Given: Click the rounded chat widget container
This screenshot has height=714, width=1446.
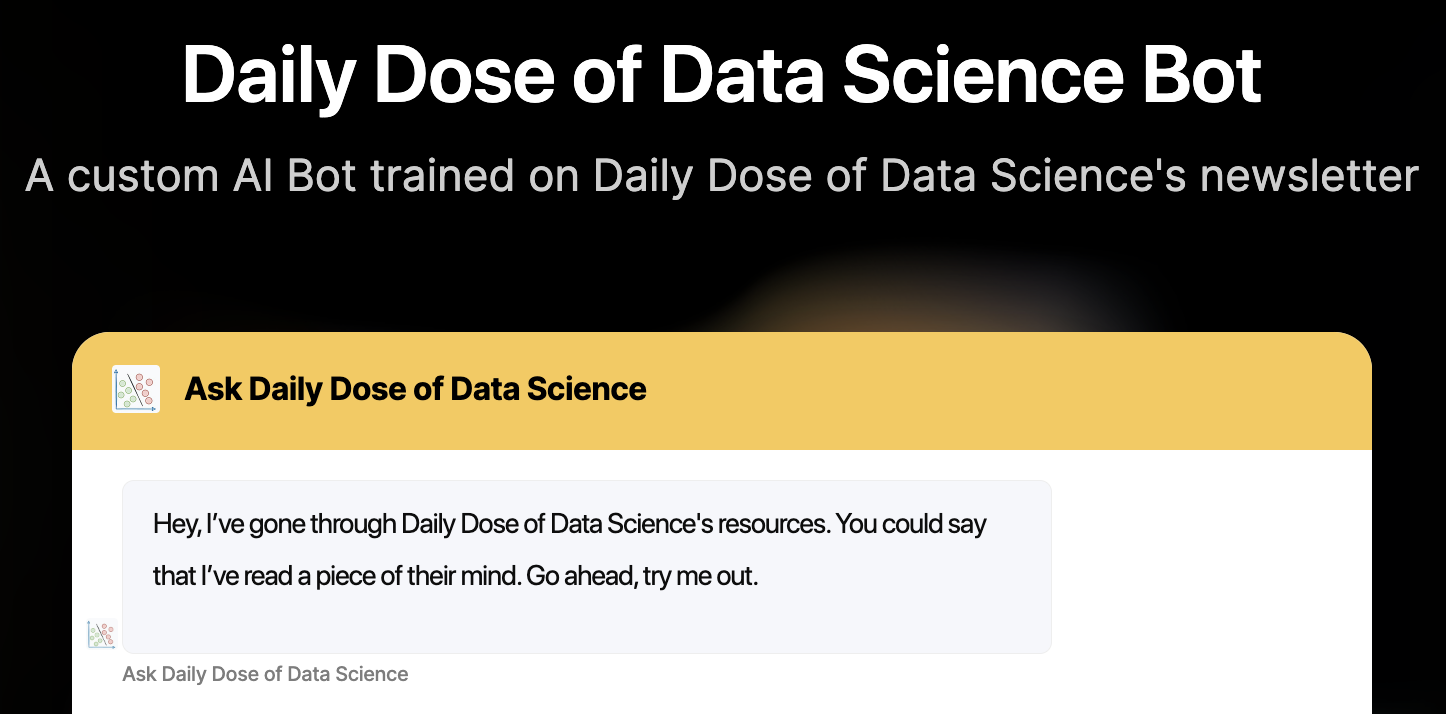Looking at the screenshot, I should point(722,520).
